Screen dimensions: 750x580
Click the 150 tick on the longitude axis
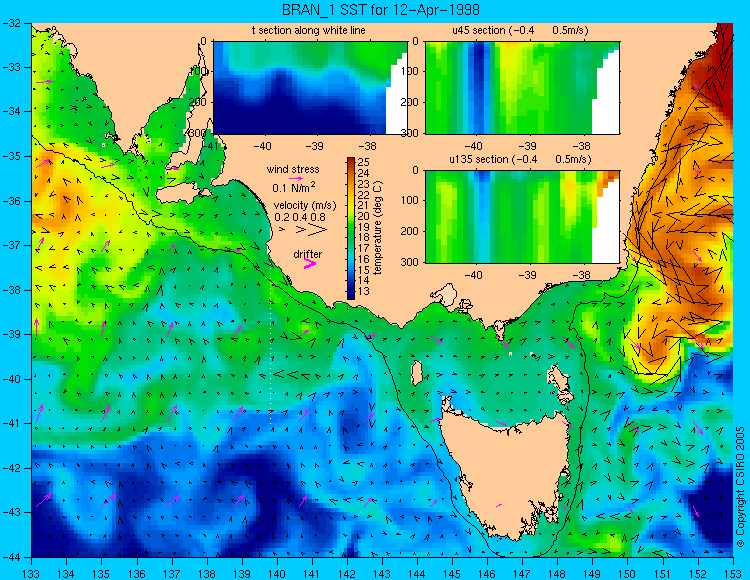(x=628, y=573)
